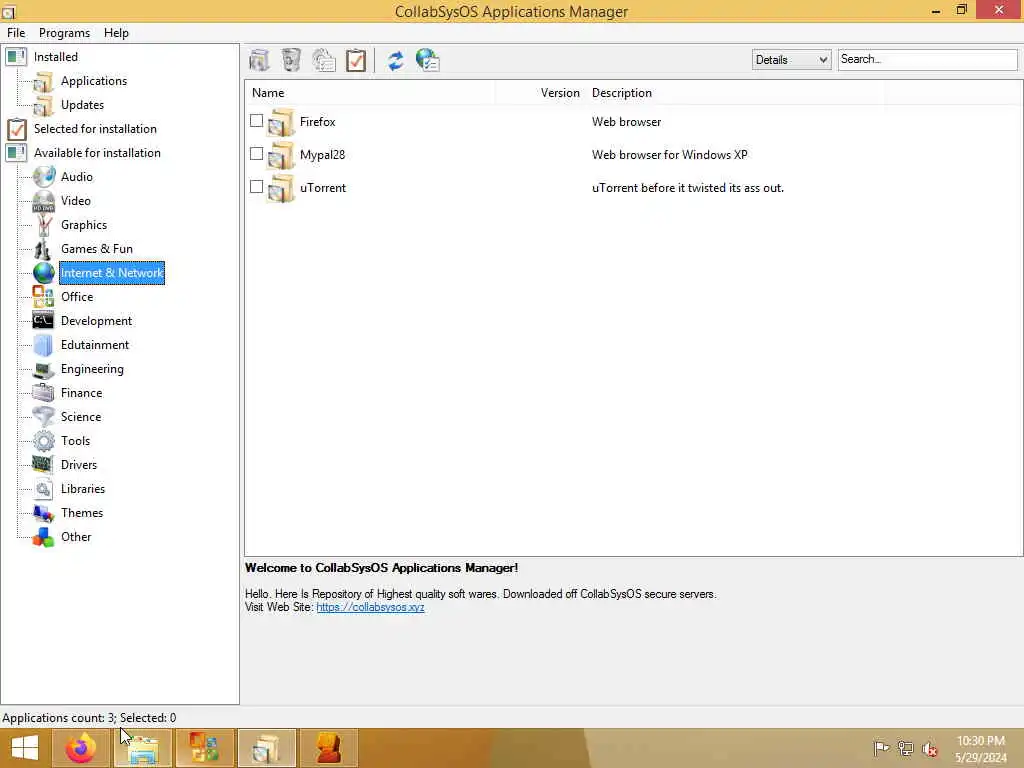
Task: Click the Action Center flag tray icon
Action: point(881,748)
